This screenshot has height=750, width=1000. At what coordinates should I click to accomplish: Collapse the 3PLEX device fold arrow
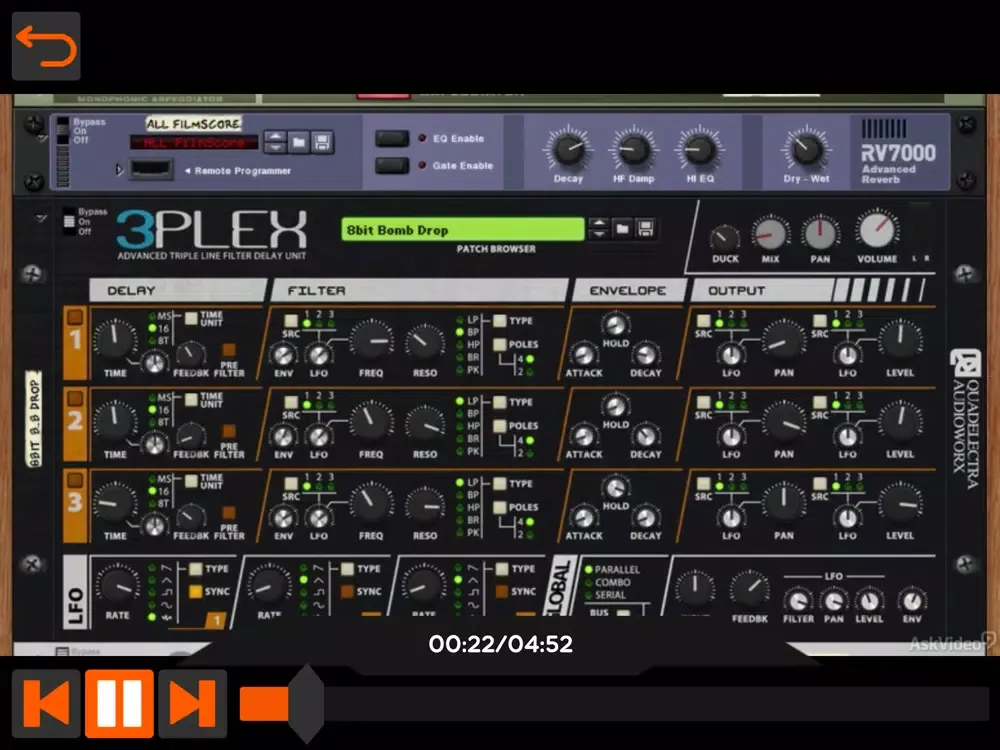(x=41, y=219)
